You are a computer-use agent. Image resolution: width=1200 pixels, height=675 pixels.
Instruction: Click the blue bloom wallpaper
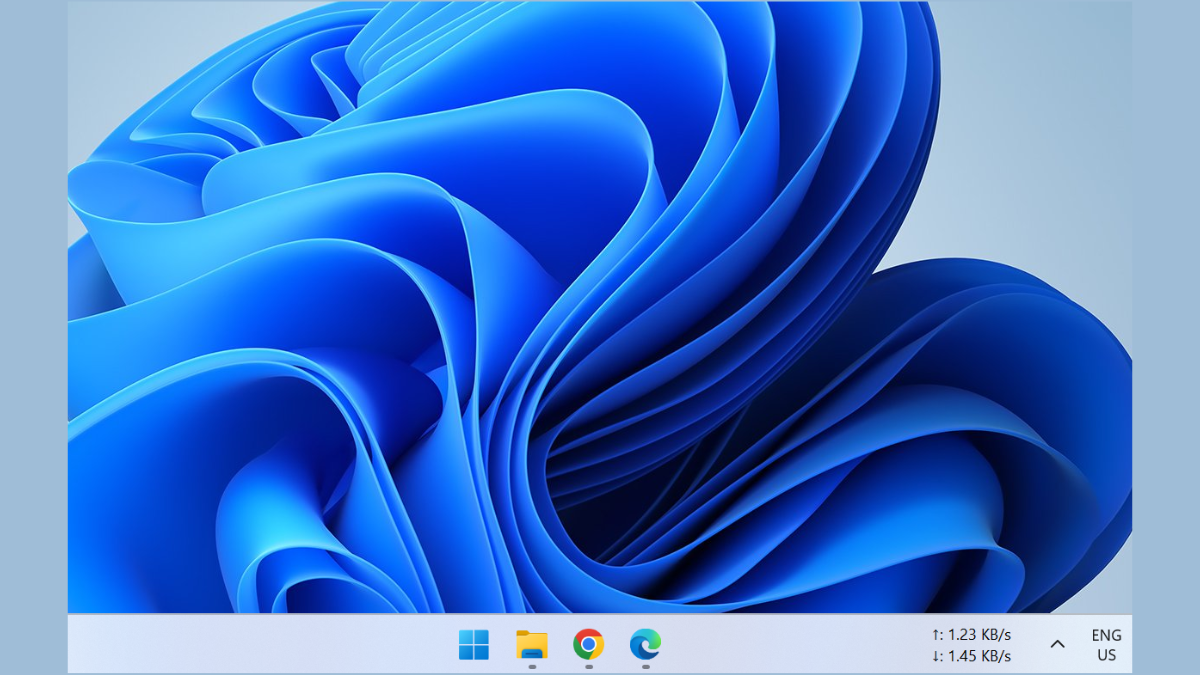point(500,300)
